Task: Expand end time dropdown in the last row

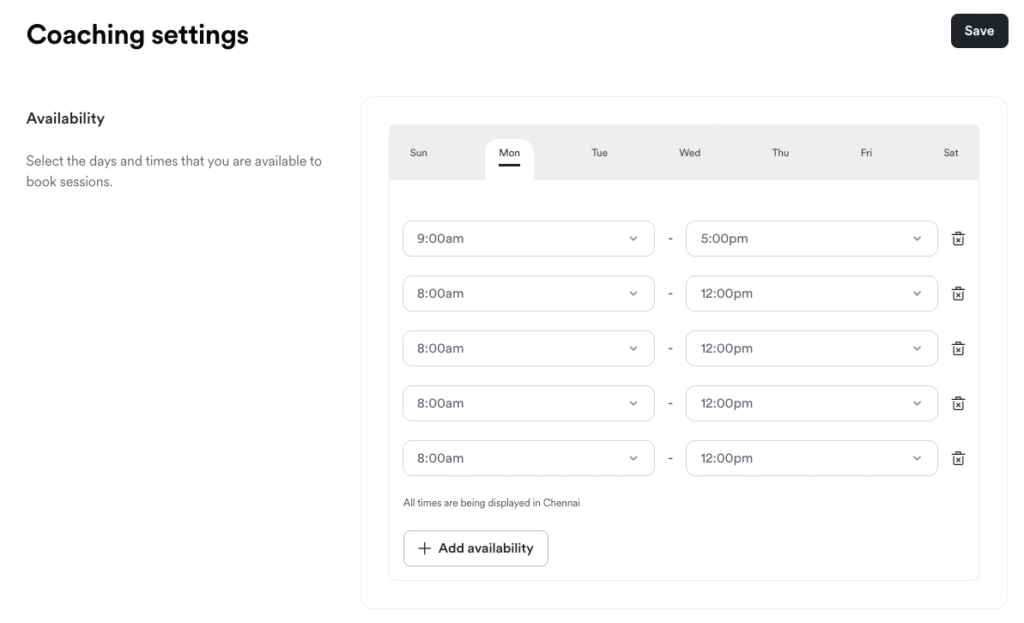Action: click(811, 459)
